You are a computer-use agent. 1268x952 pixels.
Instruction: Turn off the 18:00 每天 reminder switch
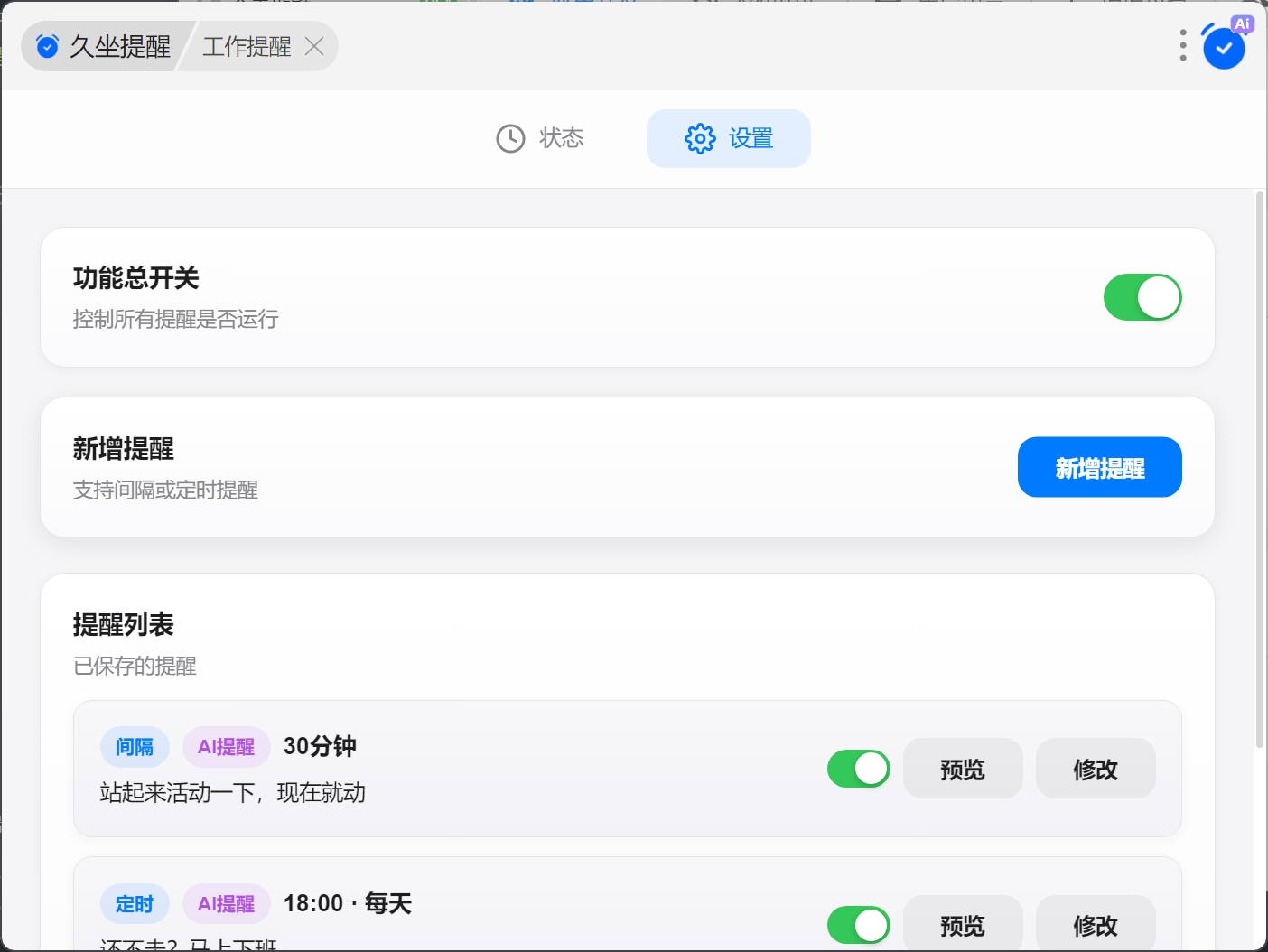click(x=858, y=925)
